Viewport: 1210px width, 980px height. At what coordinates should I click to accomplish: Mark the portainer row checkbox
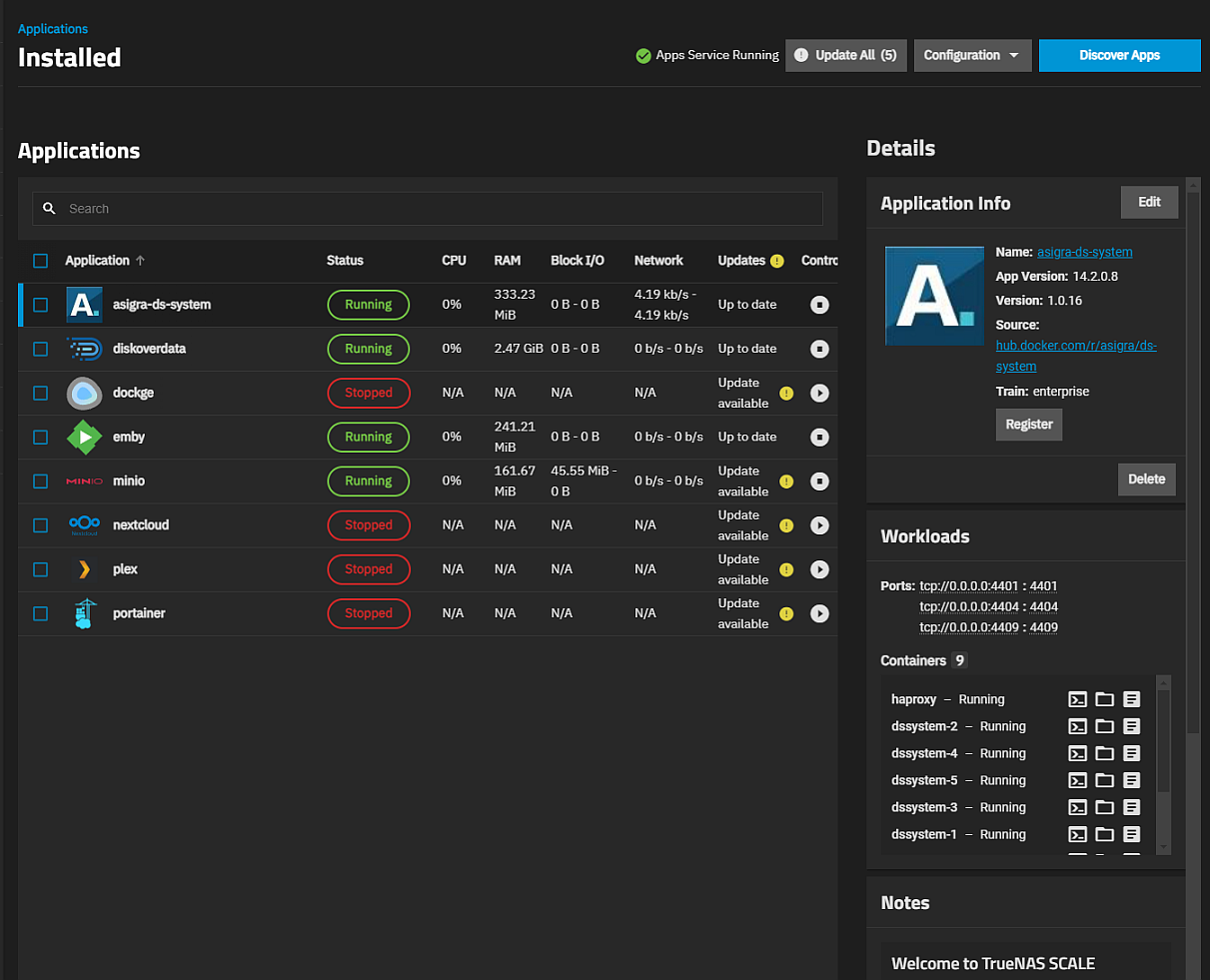(x=40, y=613)
